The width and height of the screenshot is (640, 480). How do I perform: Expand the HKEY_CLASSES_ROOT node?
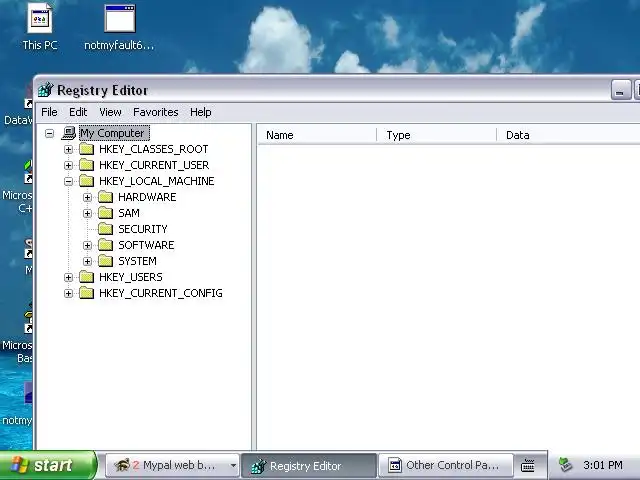(69, 149)
